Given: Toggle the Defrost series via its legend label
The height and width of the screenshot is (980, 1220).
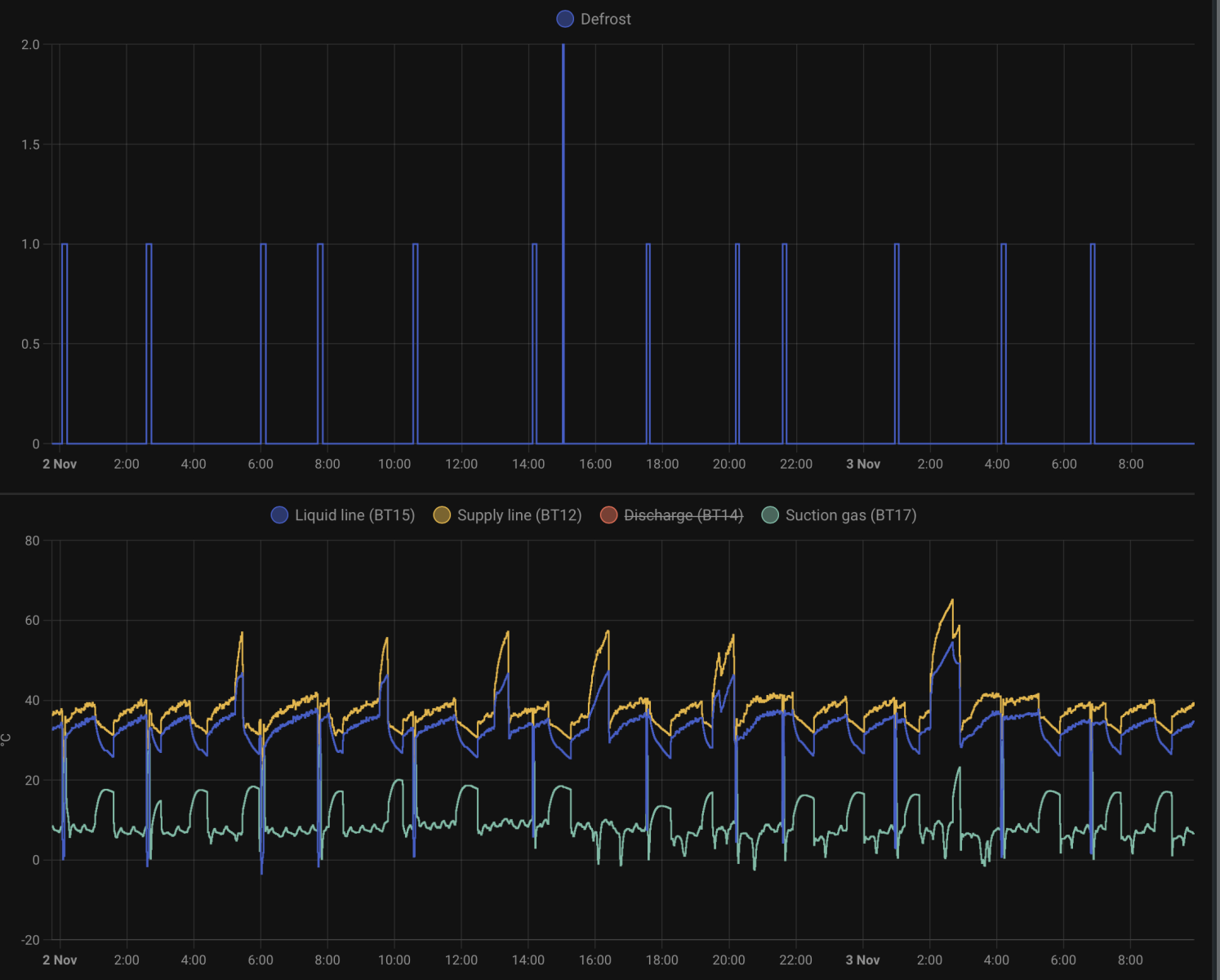Looking at the screenshot, I should tap(605, 19).
